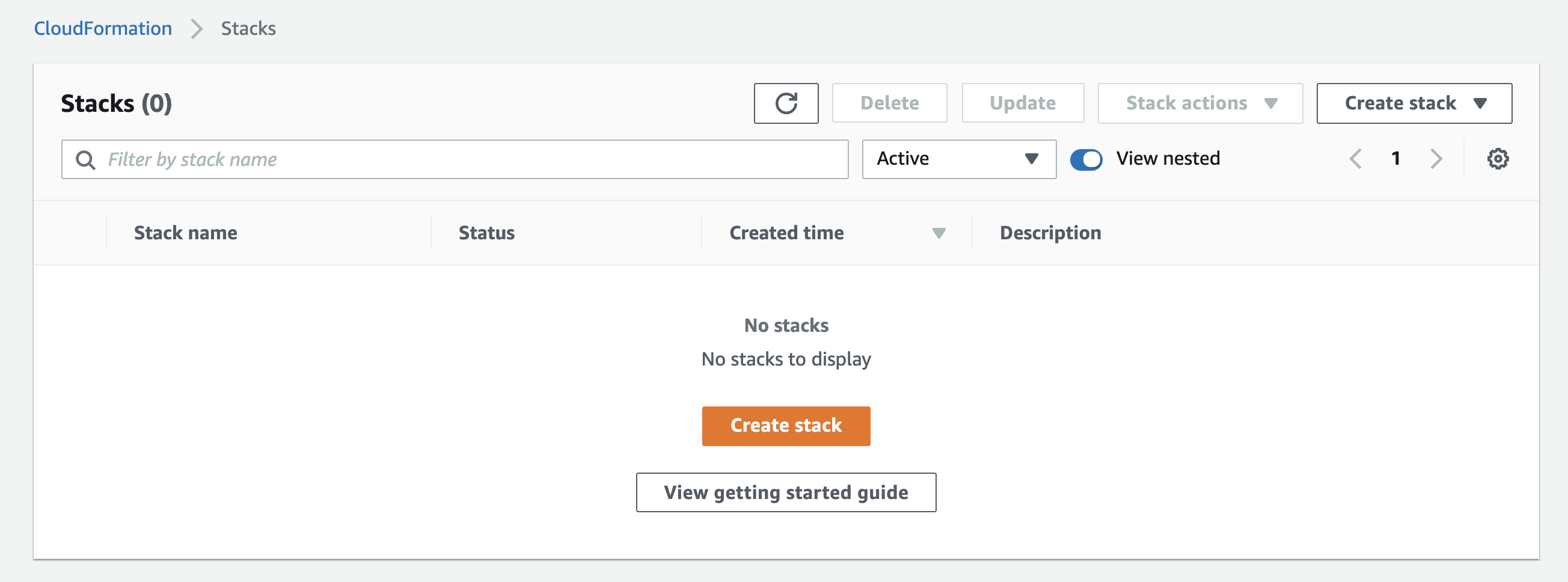Click the orange Create stack button
1568x582 pixels.
[786, 426]
